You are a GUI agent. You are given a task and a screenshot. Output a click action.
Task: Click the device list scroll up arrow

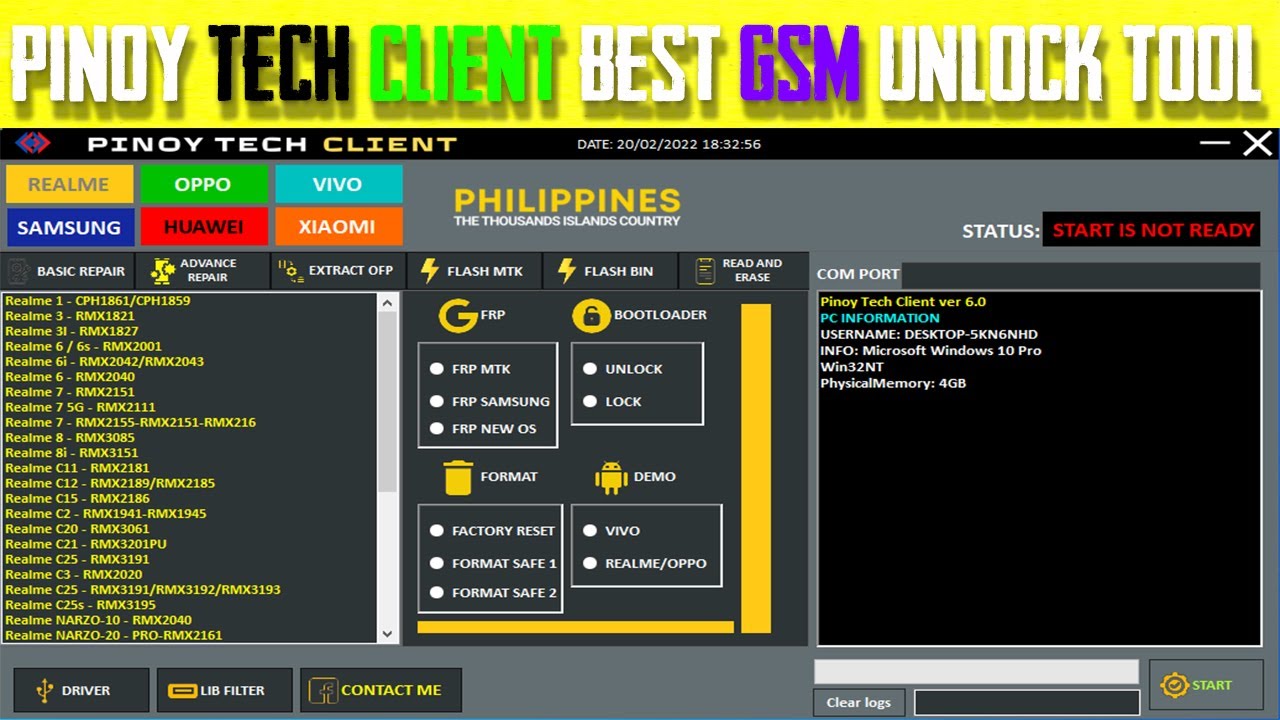pyautogui.click(x=388, y=302)
